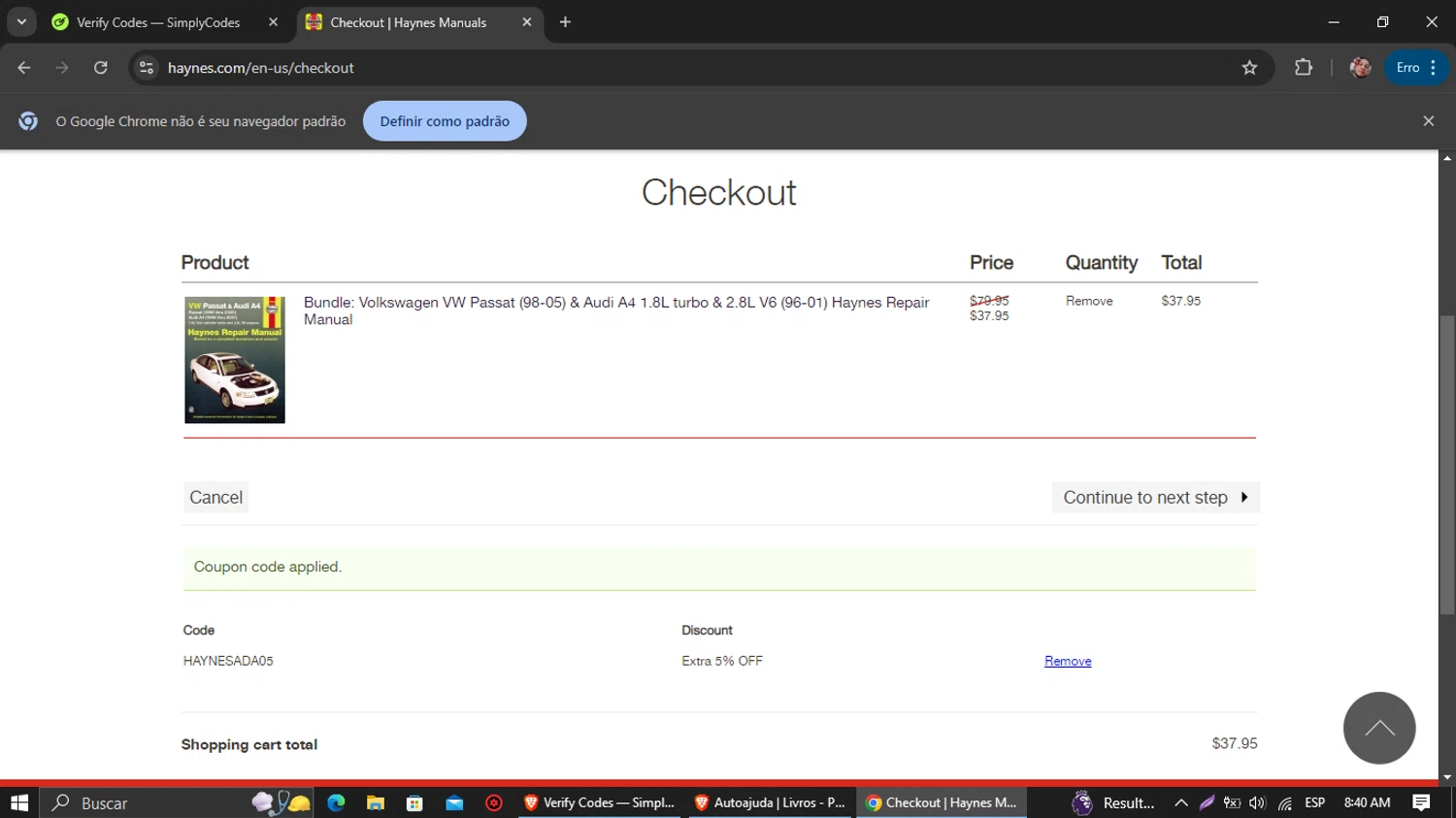Click the feather pen tray icon
Screen dimensions: 1456x818
click(x=1207, y=802)
